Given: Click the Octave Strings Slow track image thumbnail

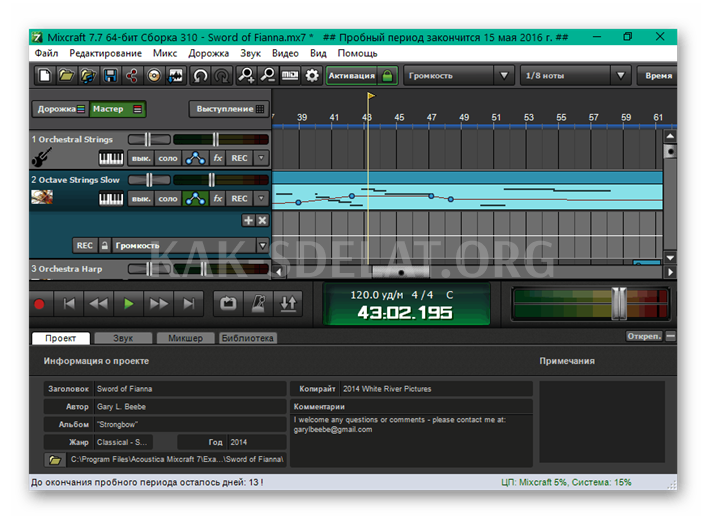Looking at the screenshot, I should (x=42, y=197).
